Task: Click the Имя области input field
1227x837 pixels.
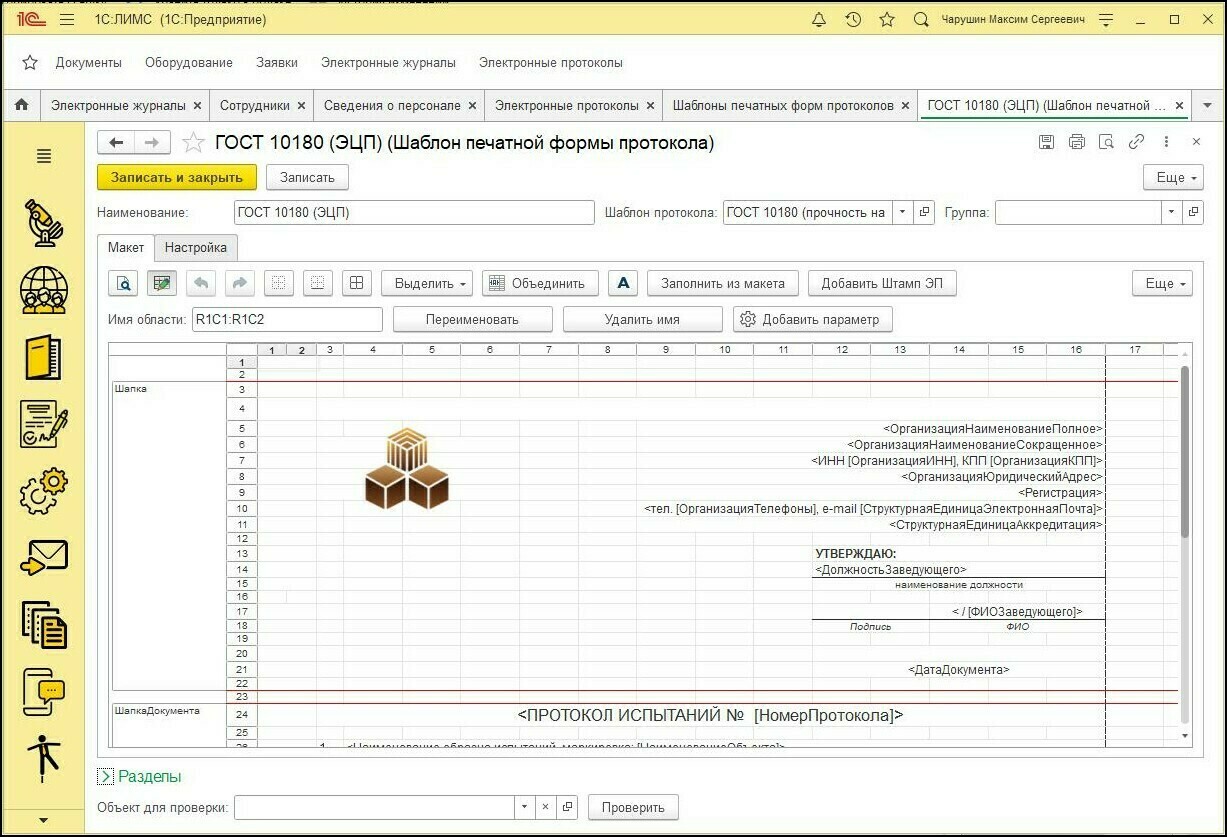Action: pyautogui.click(x=287, y=319)
